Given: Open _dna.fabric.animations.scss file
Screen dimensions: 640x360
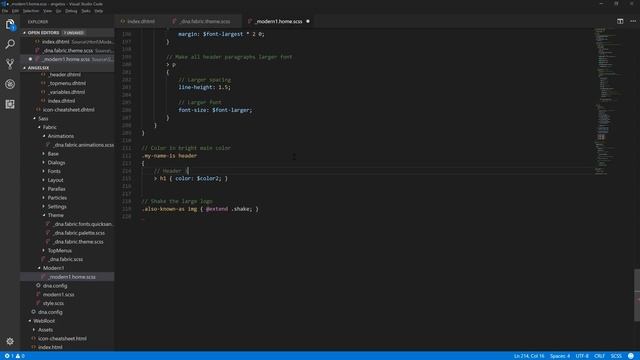Looking at the screenshot, I should click(x=67, y=145).
